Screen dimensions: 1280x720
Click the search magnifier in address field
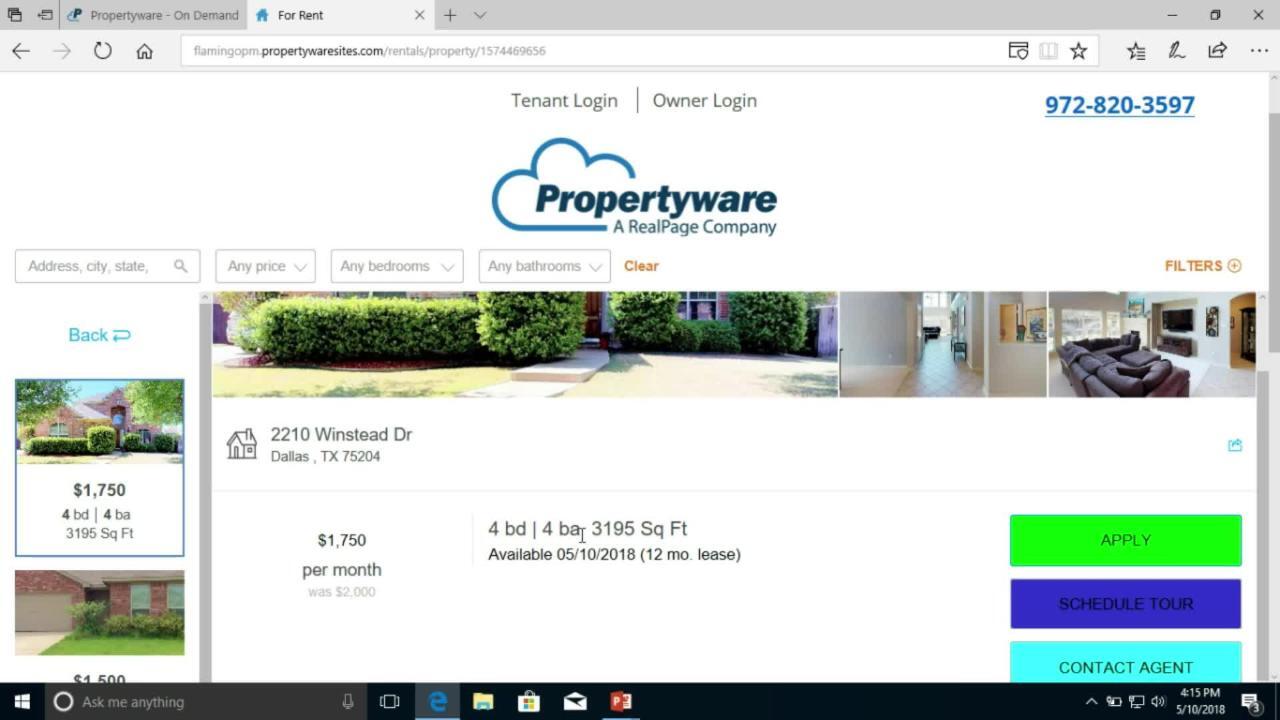click(x=180, y=266)
